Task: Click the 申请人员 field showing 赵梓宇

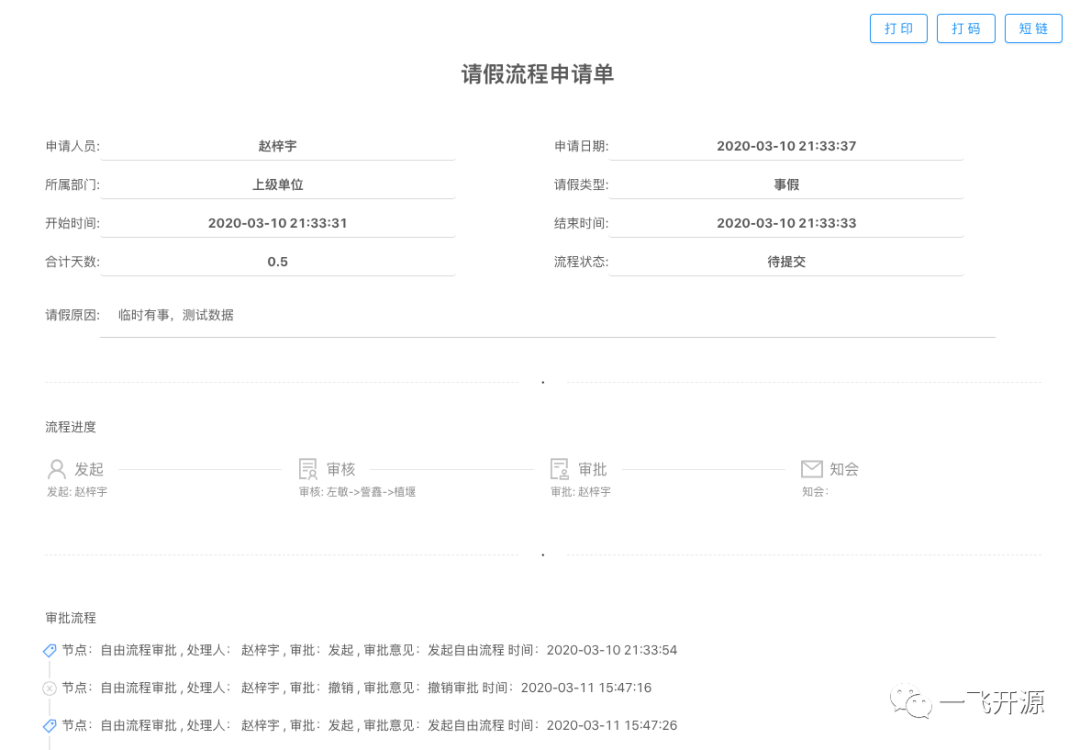Action: point(278,146)
